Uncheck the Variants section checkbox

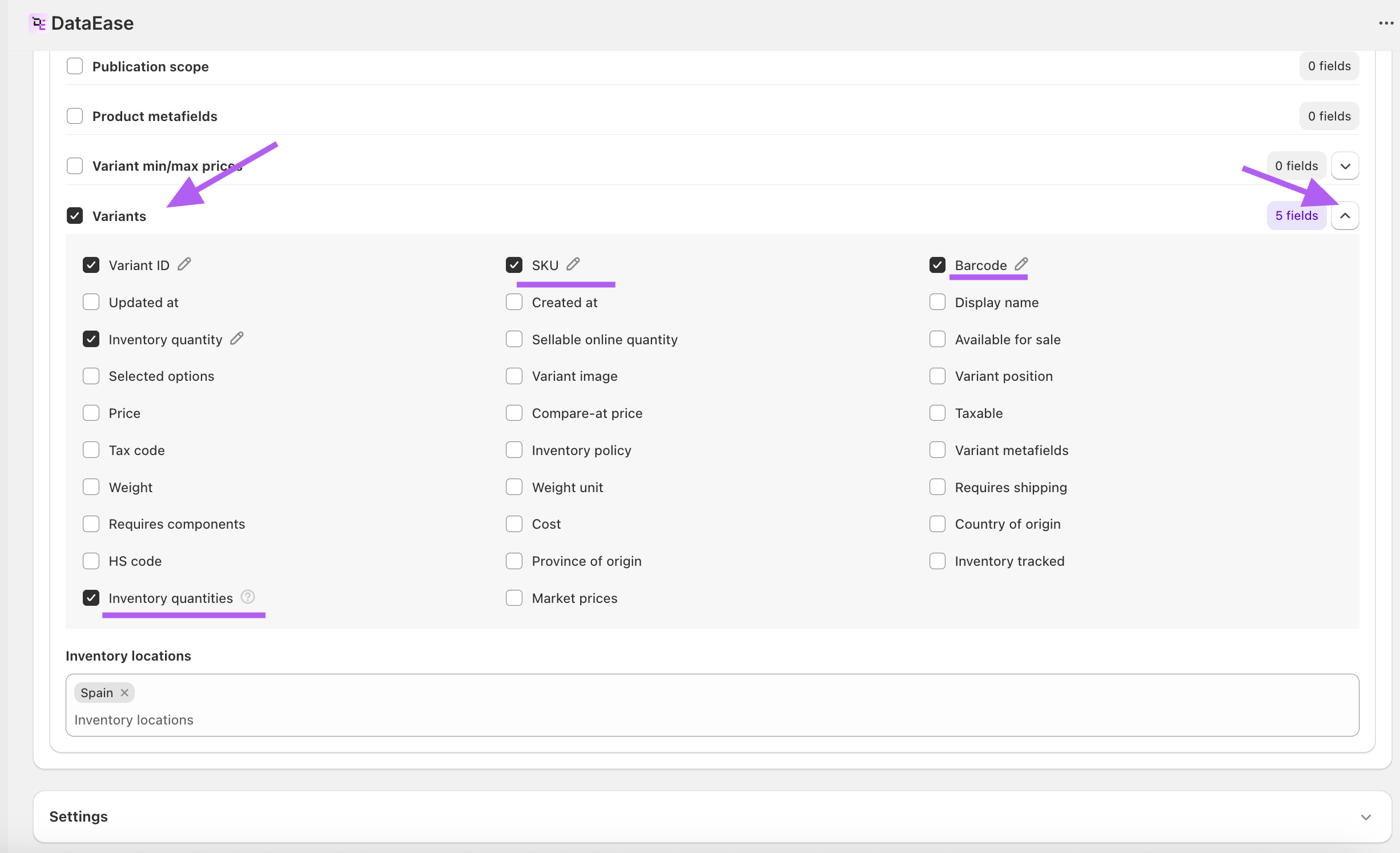point(75,216)
